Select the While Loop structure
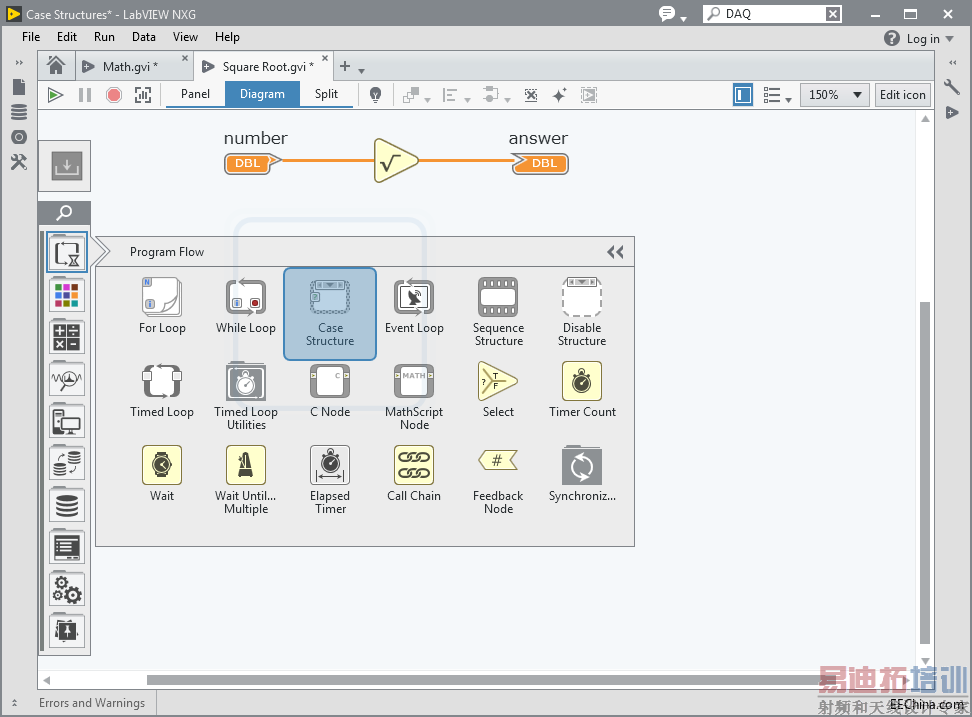This screenshot has height=717, width=972. click(x=246, y=306)
